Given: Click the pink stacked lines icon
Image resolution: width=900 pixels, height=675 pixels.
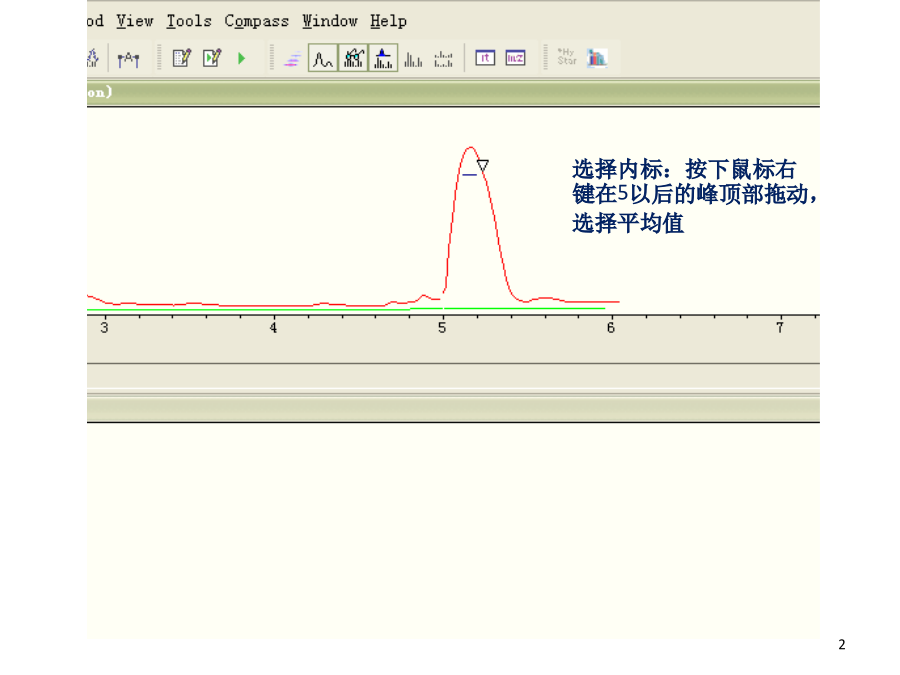Looking at the screenshot, I should click(x=292, y=59).
